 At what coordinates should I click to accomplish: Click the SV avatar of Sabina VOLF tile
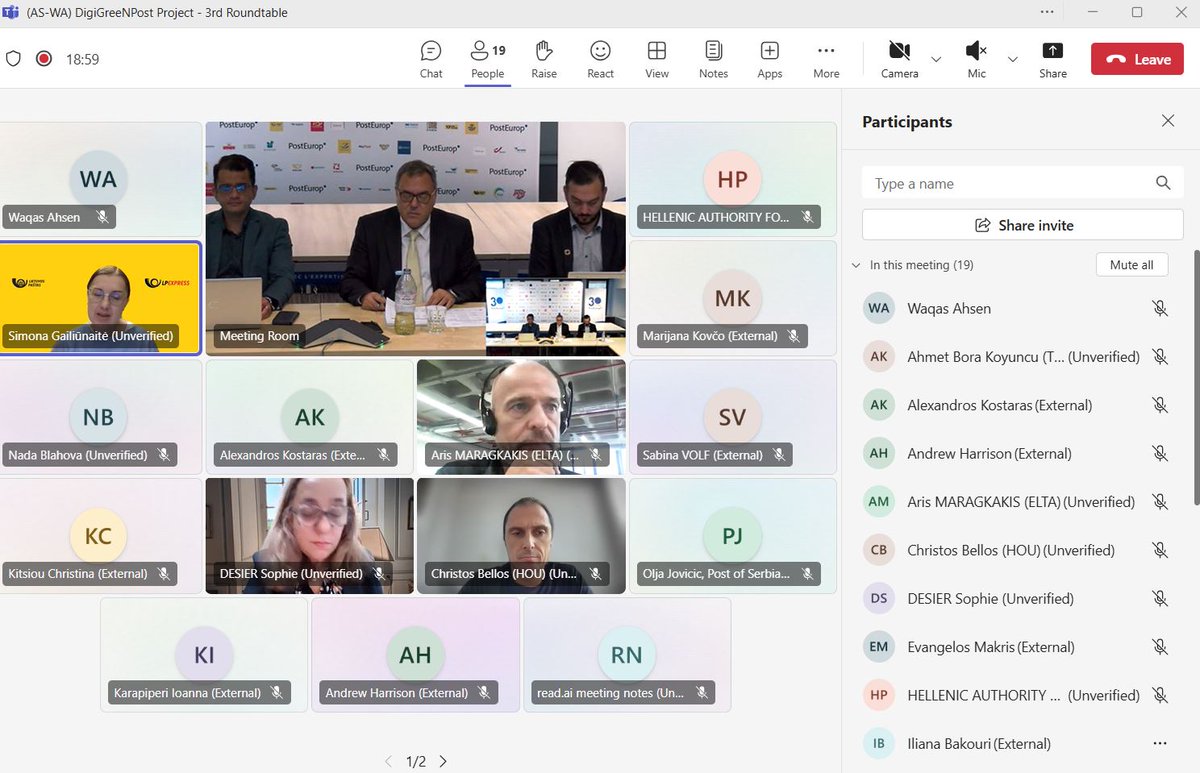732,418
